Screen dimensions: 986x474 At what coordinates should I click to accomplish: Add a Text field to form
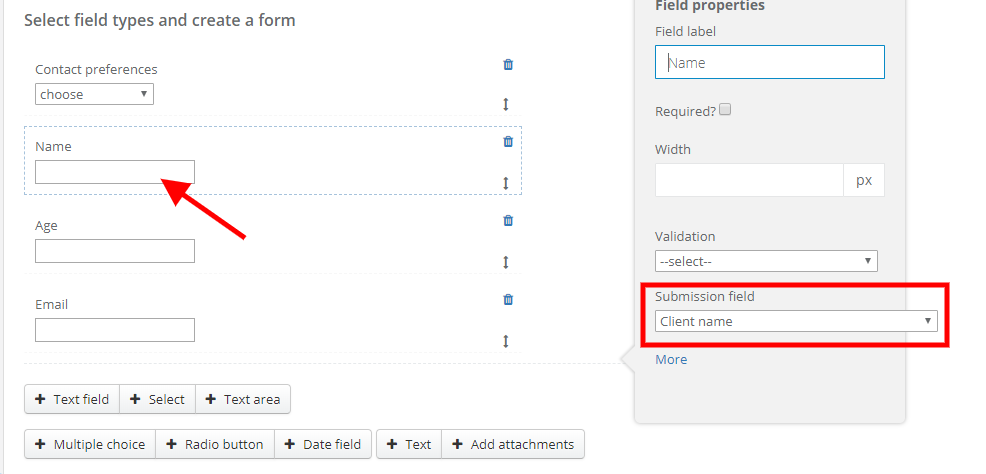pyautogui.click(x=72, y=399)
